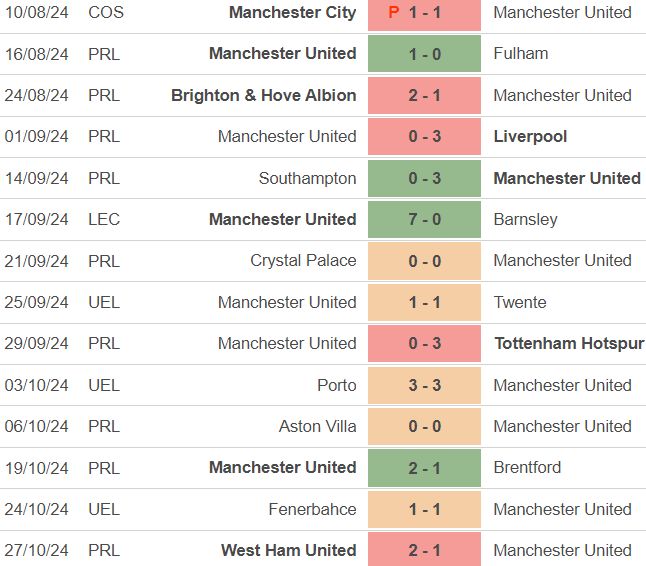Open the Porto team link

[x=336, y=386]
